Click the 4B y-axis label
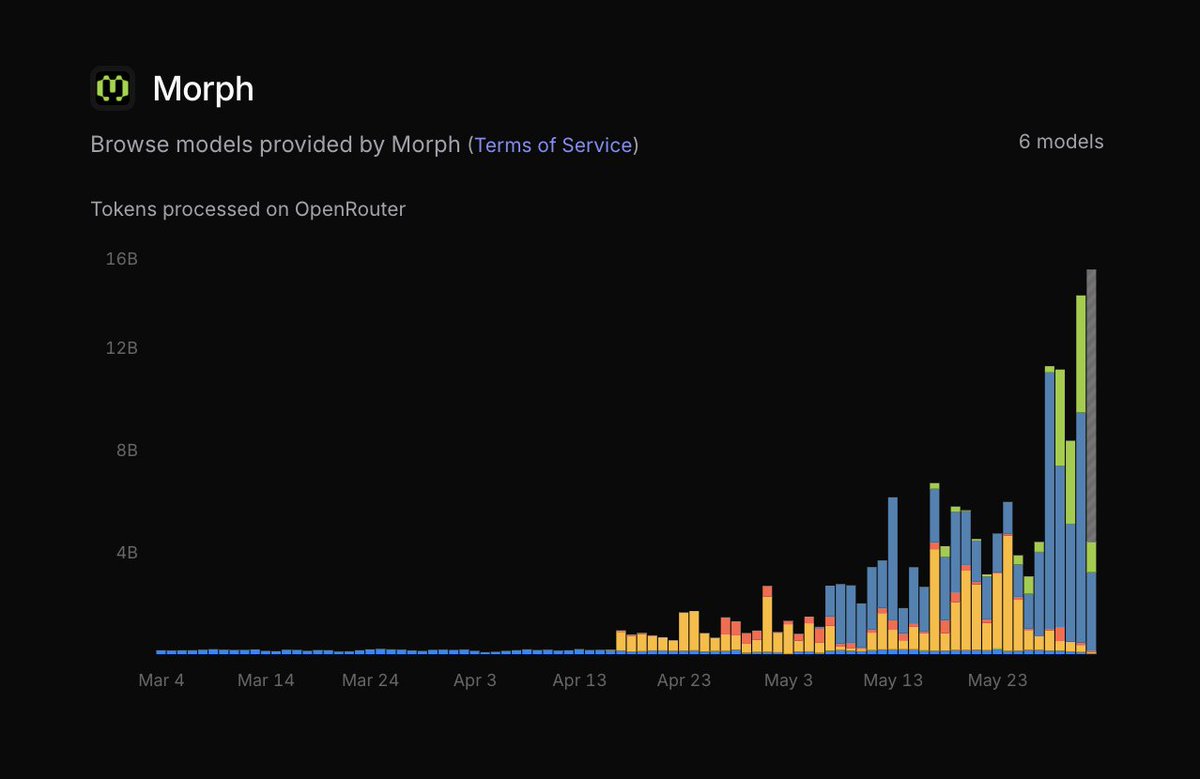The width and height of the screenshot is (1200, 779). [x=126, y=552]
